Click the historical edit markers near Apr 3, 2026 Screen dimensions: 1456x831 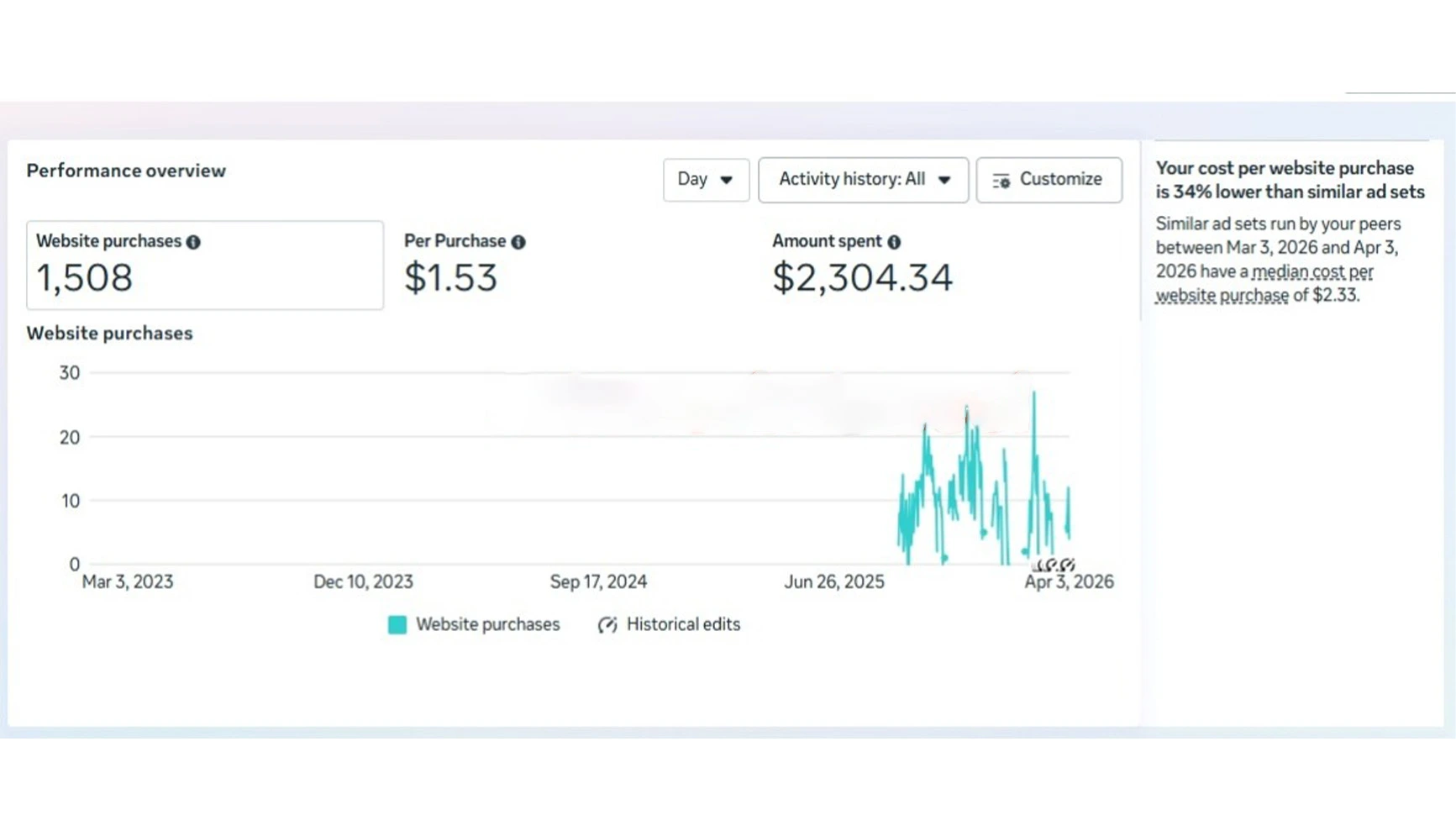coord(1054,565)
